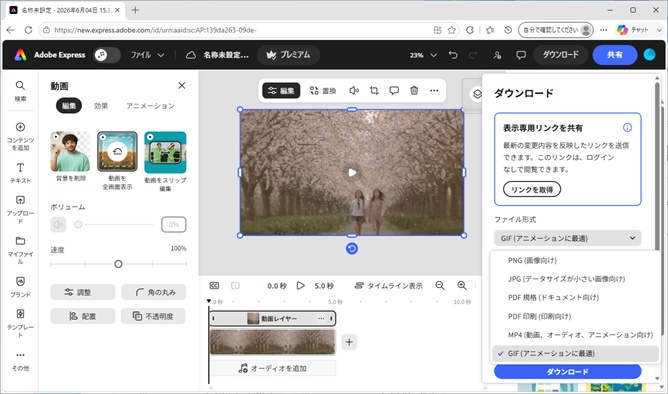Open My Files in the sidebar

[20, 250]
